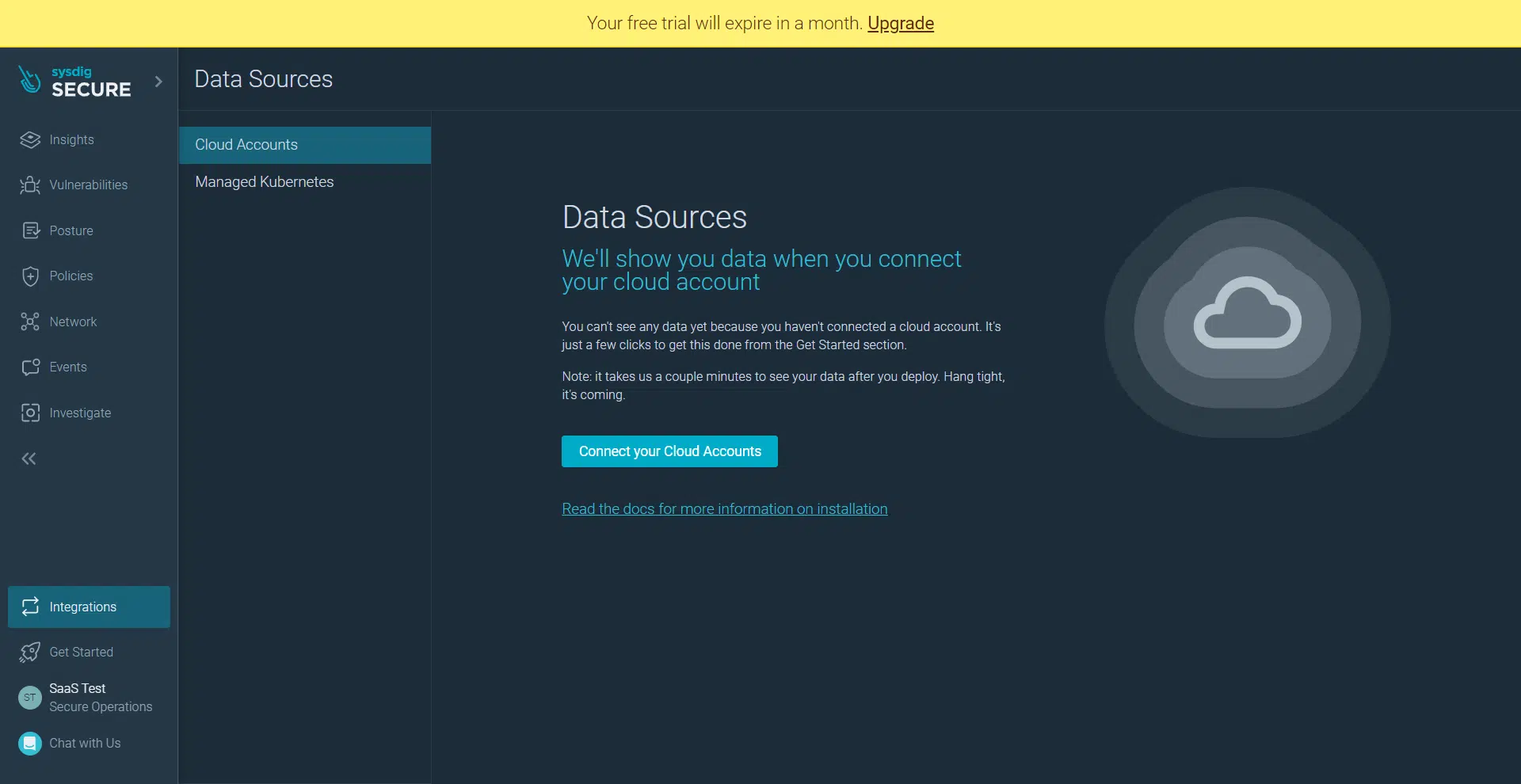The width and height of the screenshot is (1521, 784).
Task: Click the Sysdig Secure logo
Action: pos(74,81)
